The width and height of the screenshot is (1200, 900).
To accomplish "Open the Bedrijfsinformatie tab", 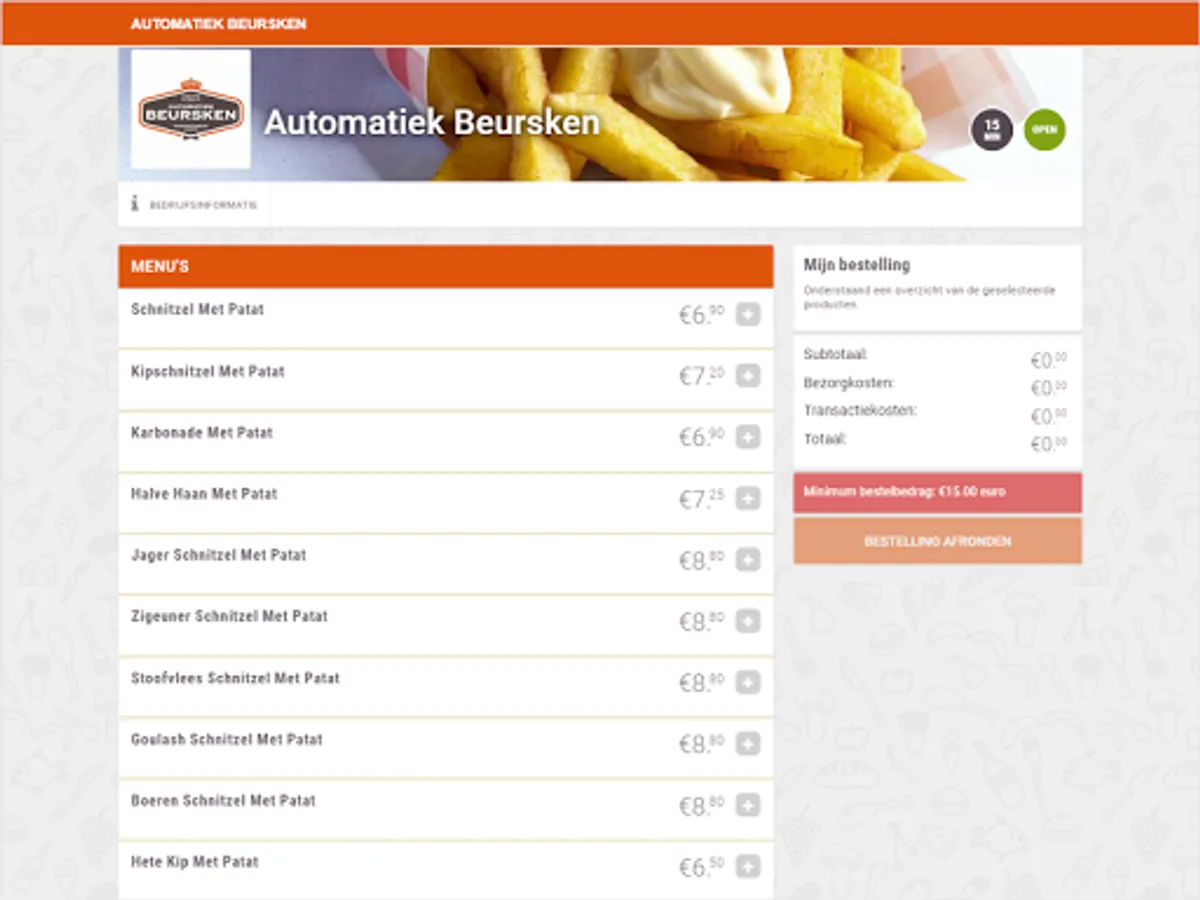I will (195, 205).
